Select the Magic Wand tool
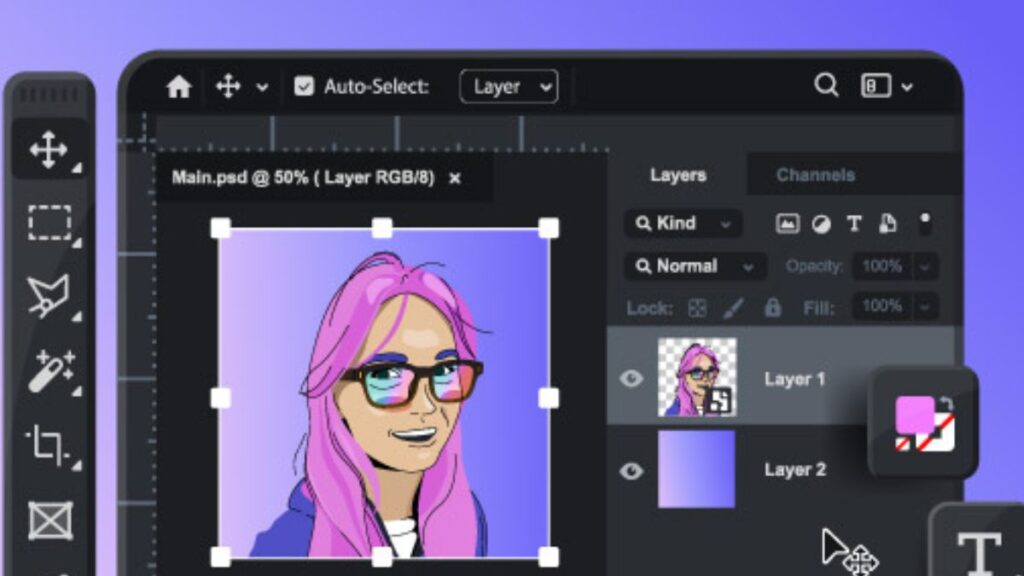Screen dimensions: 1024x576 pos(51,371)
